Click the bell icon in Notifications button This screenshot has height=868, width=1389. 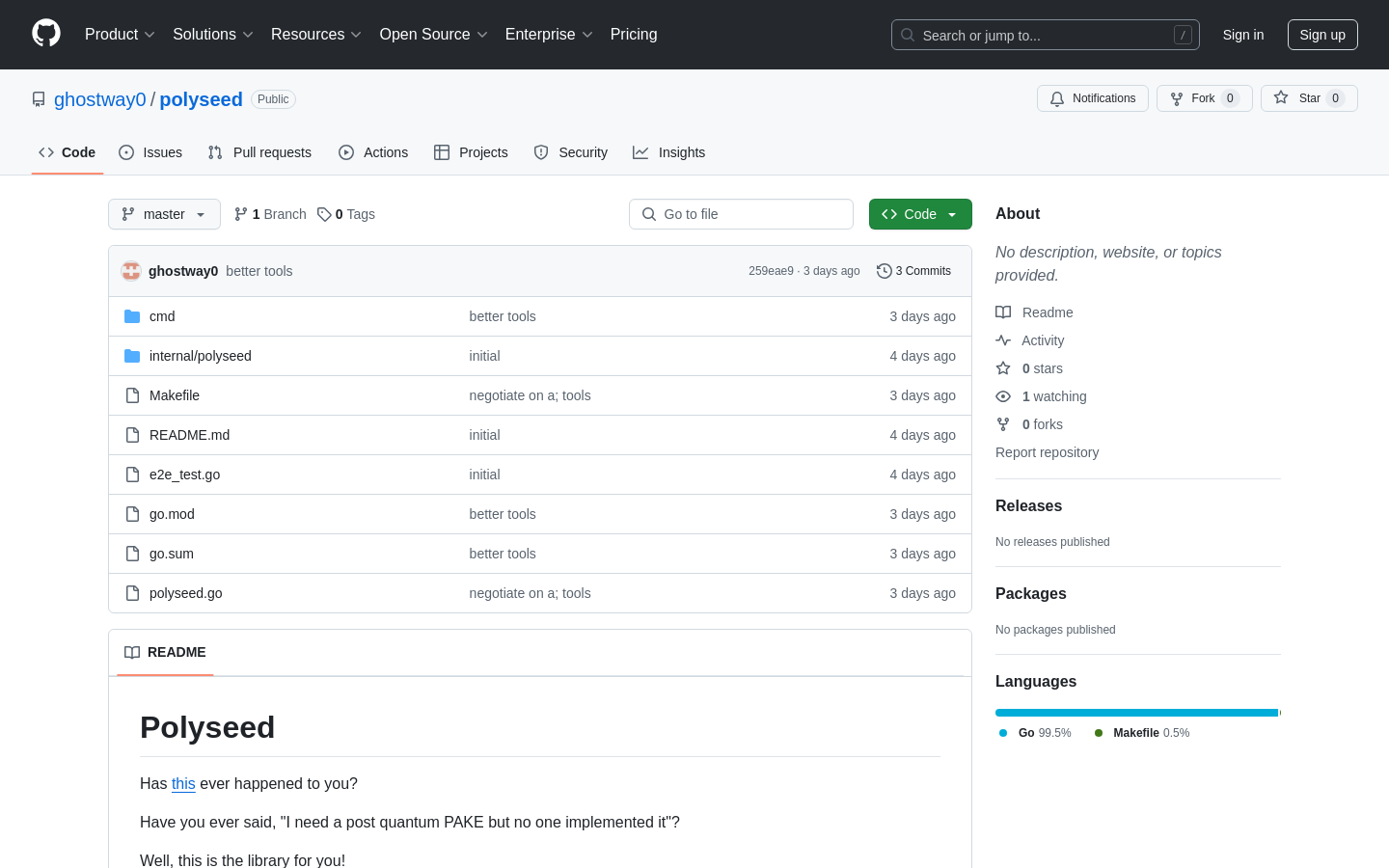(1057, 98)
